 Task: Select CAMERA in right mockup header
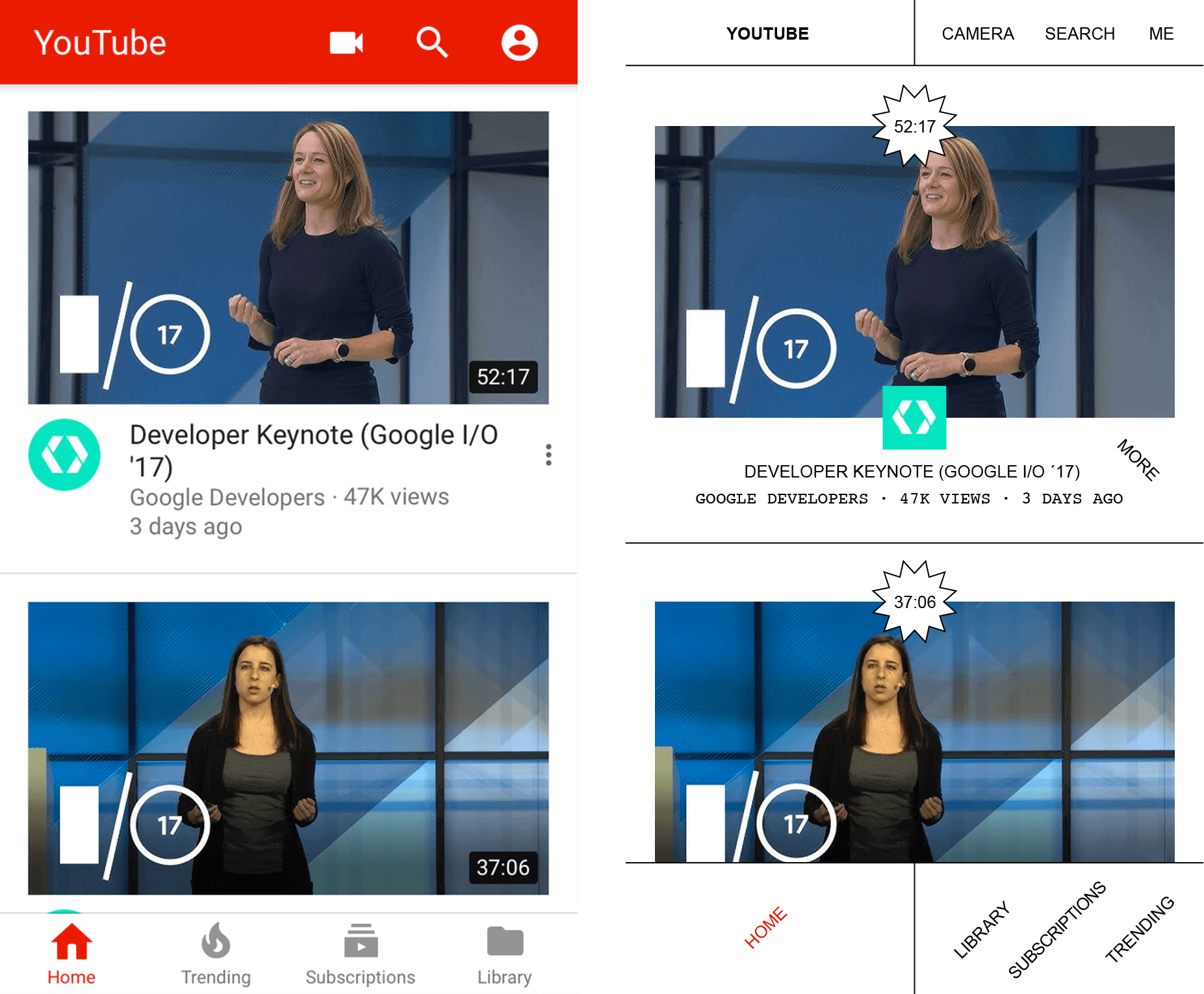pos(978,34)
